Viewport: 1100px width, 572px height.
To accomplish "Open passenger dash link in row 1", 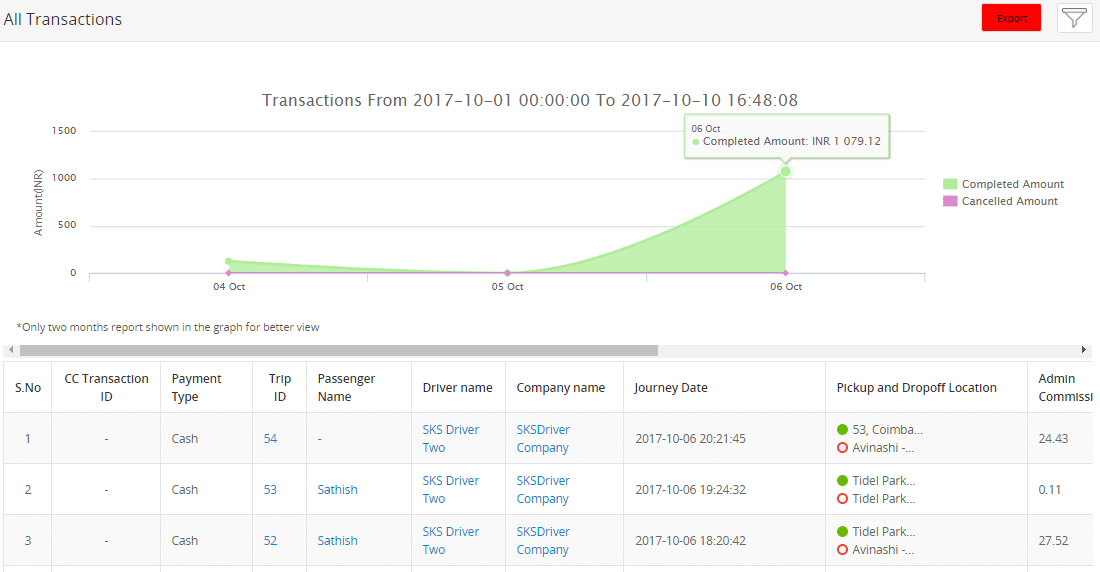I will [x=319, y=439].
